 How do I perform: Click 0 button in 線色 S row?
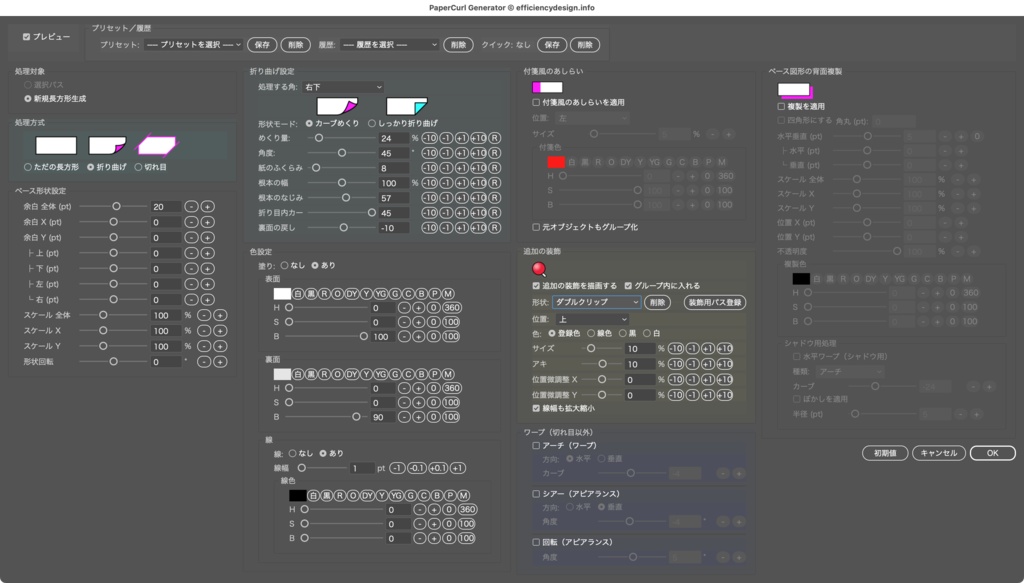[x=449, y=524]
